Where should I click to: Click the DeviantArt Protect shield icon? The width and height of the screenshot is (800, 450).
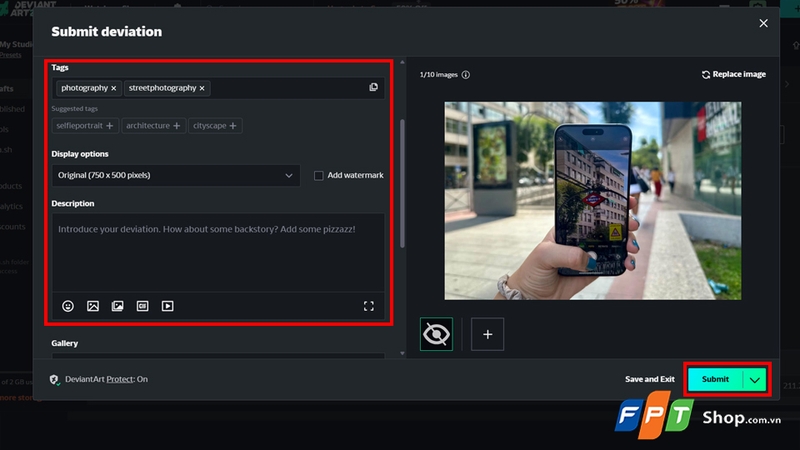(x=54, y=380)
